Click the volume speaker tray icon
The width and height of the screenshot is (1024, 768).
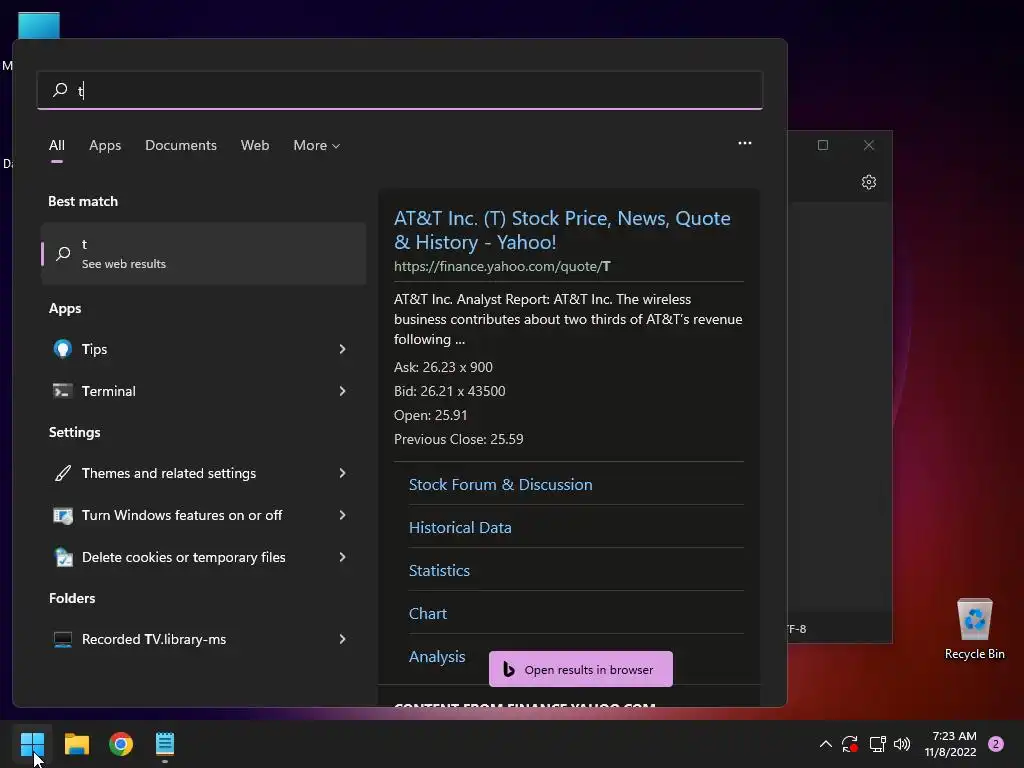pos(902,744)
